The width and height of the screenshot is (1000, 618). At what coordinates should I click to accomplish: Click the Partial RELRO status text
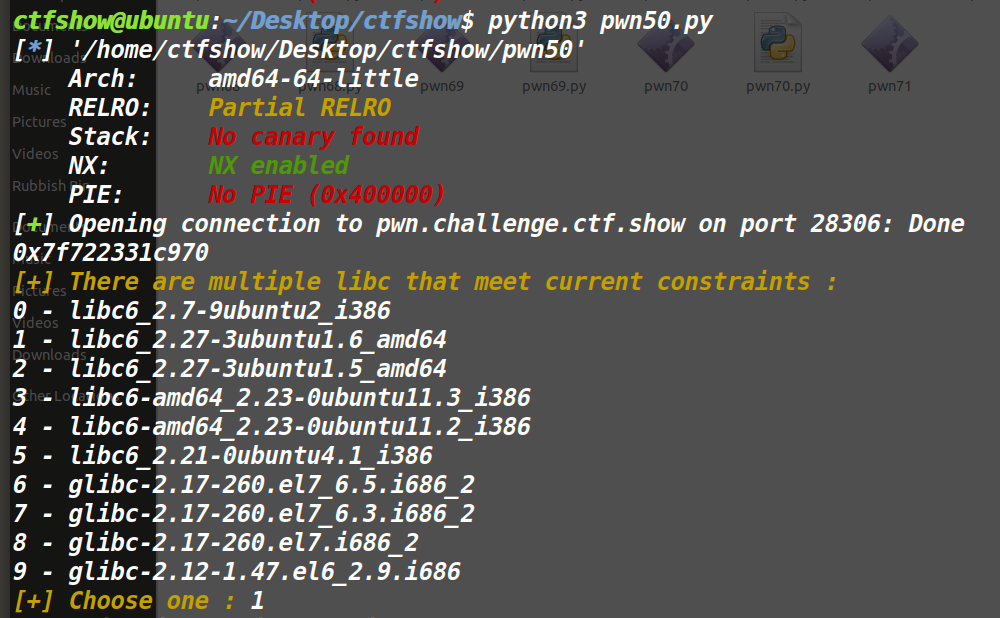[299, 108]
